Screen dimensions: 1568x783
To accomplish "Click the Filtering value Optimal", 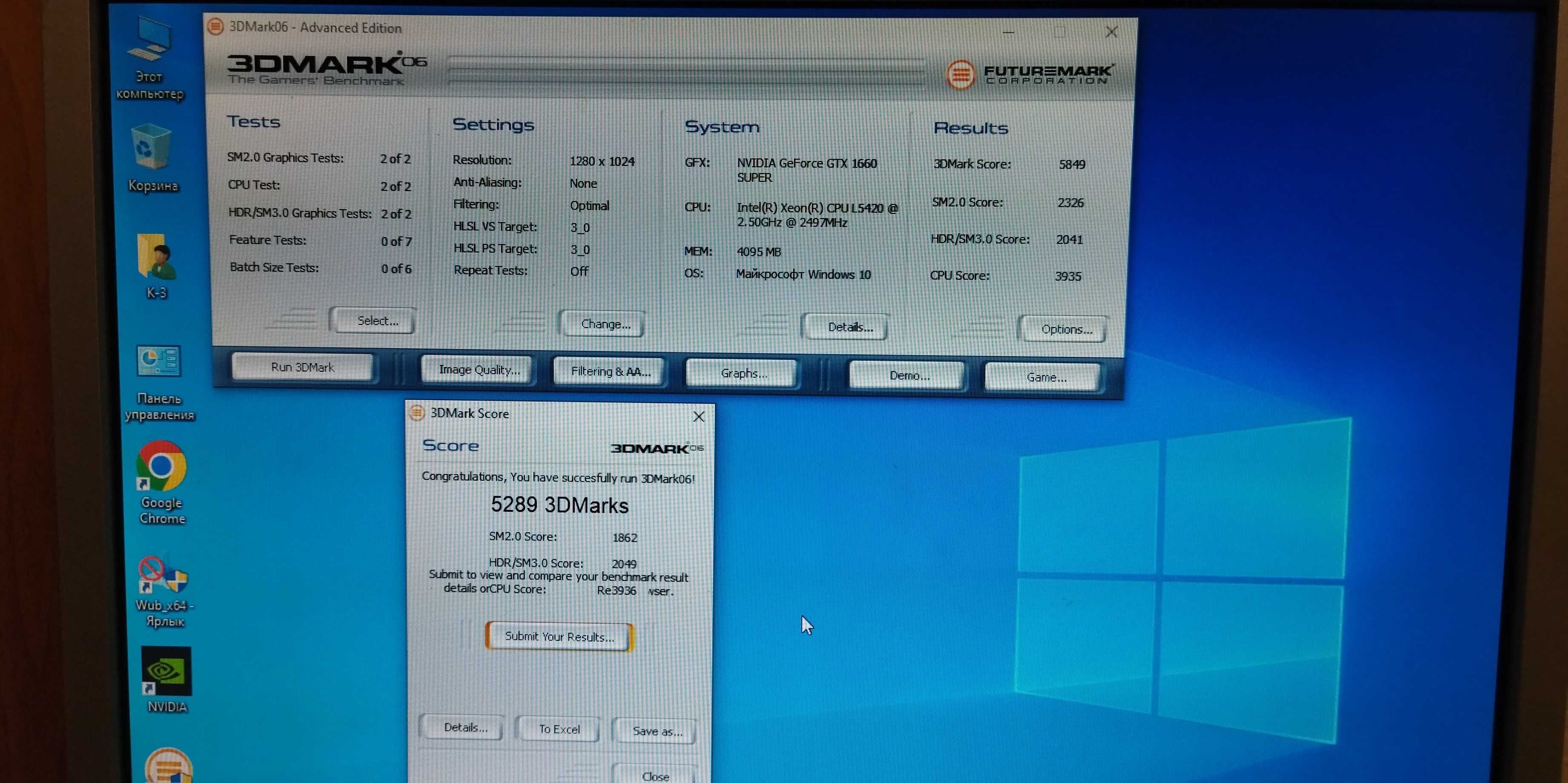I will tap(589, 206).
